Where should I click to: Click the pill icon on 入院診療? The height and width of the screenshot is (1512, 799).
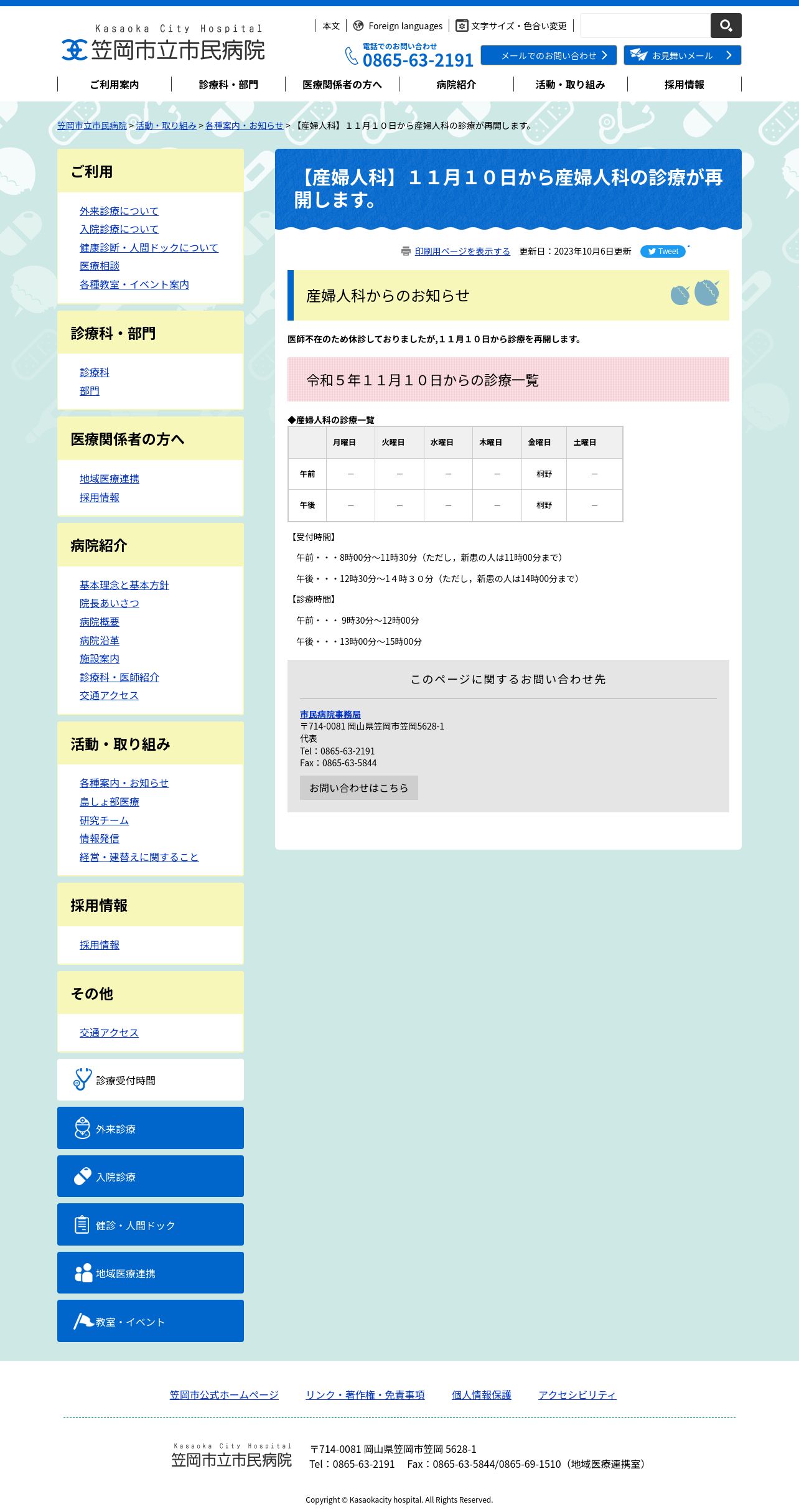click(x=83, y=1176)
